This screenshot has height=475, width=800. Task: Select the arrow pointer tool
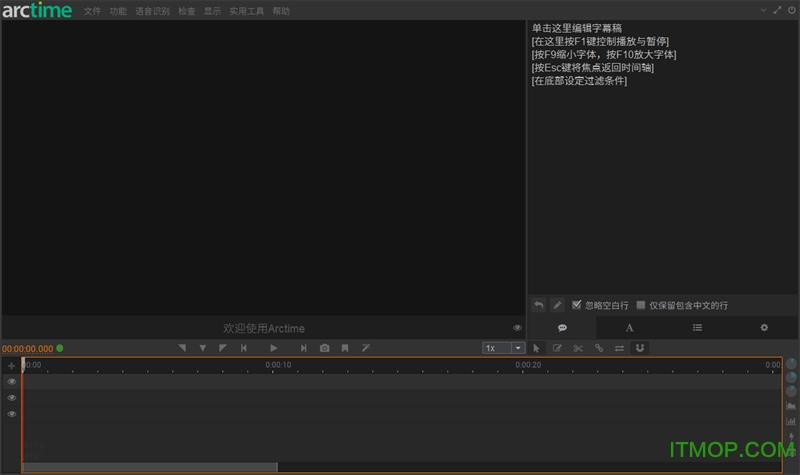click(536, 348)
